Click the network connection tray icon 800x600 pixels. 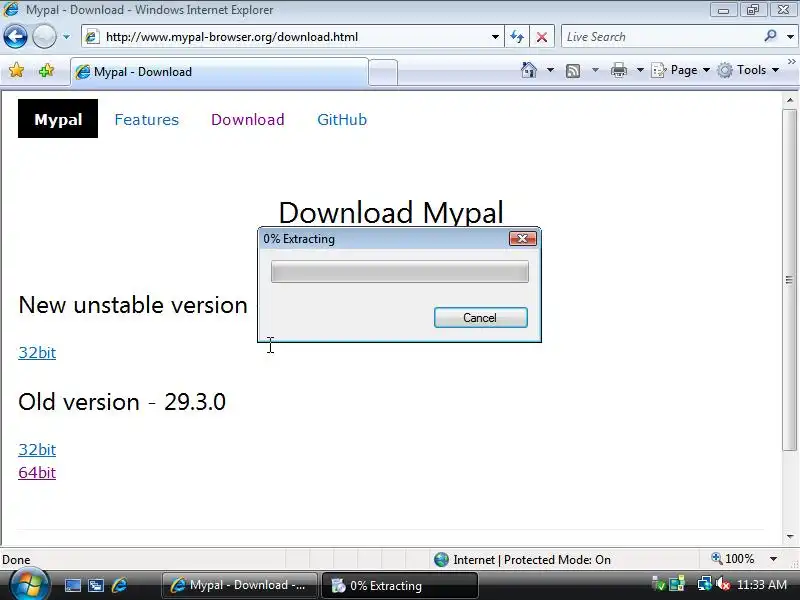click(705, 584)
